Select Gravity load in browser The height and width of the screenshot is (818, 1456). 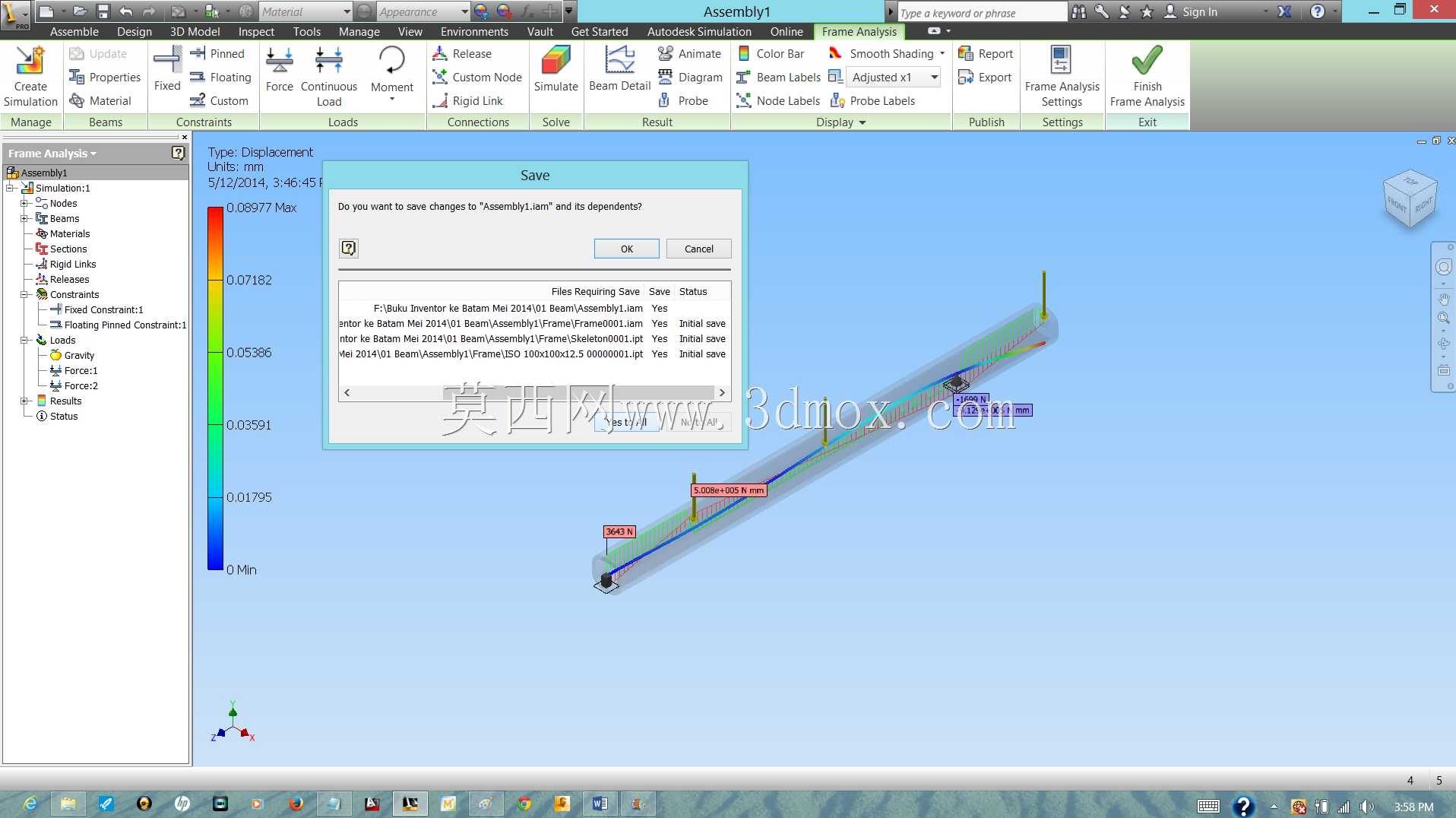pyautogui.click(x=72, y=356)
